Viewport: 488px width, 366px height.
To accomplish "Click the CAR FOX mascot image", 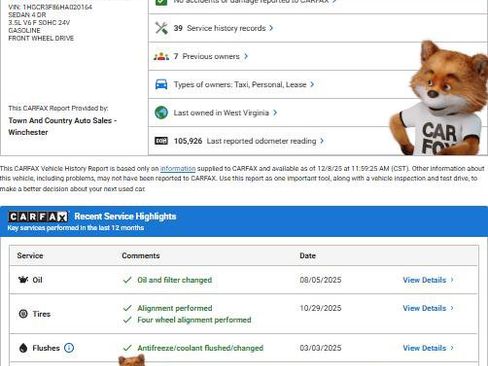I will click(x=440, y=98).
